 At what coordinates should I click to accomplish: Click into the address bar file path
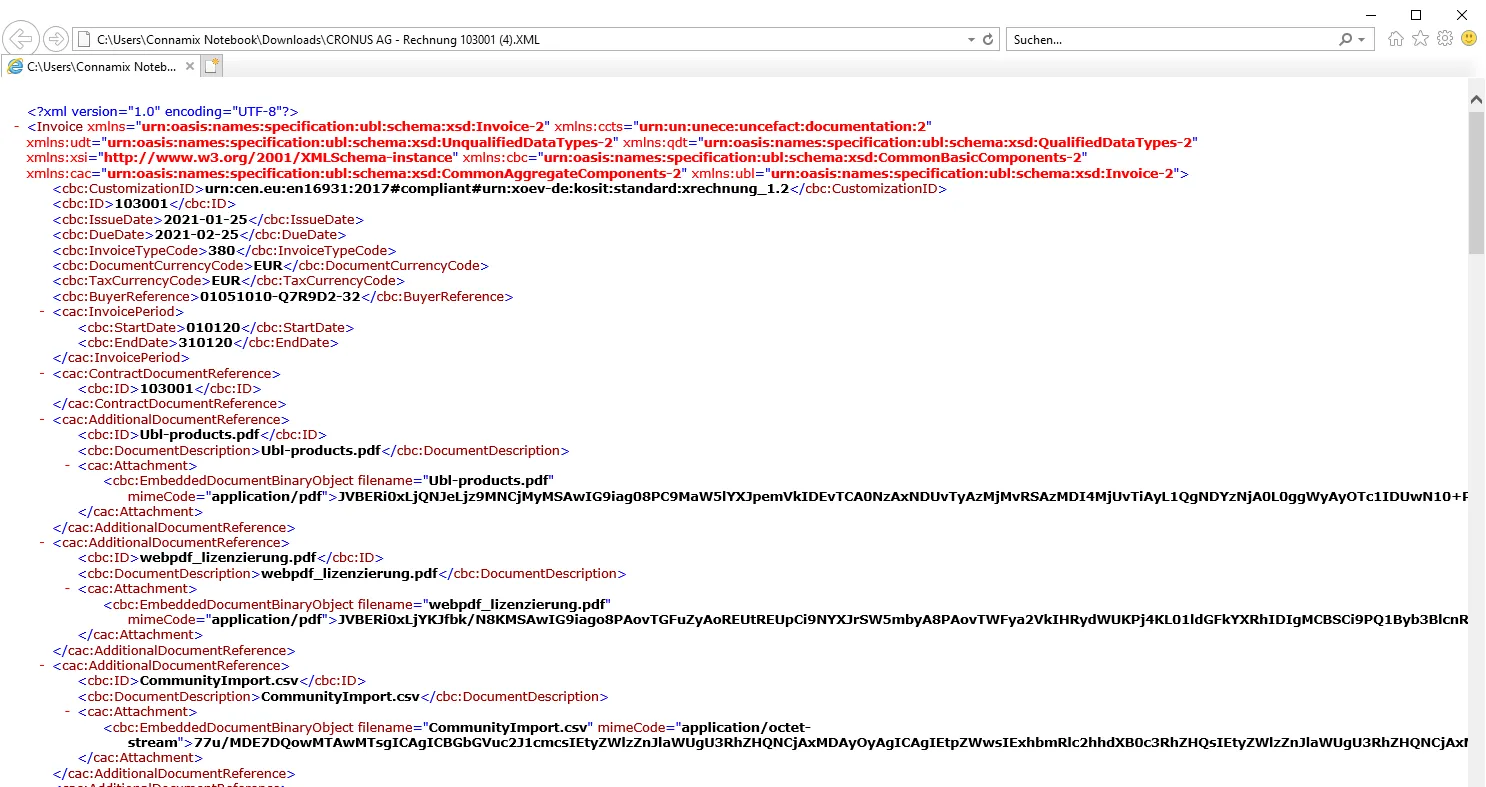[x=500, y=40]
